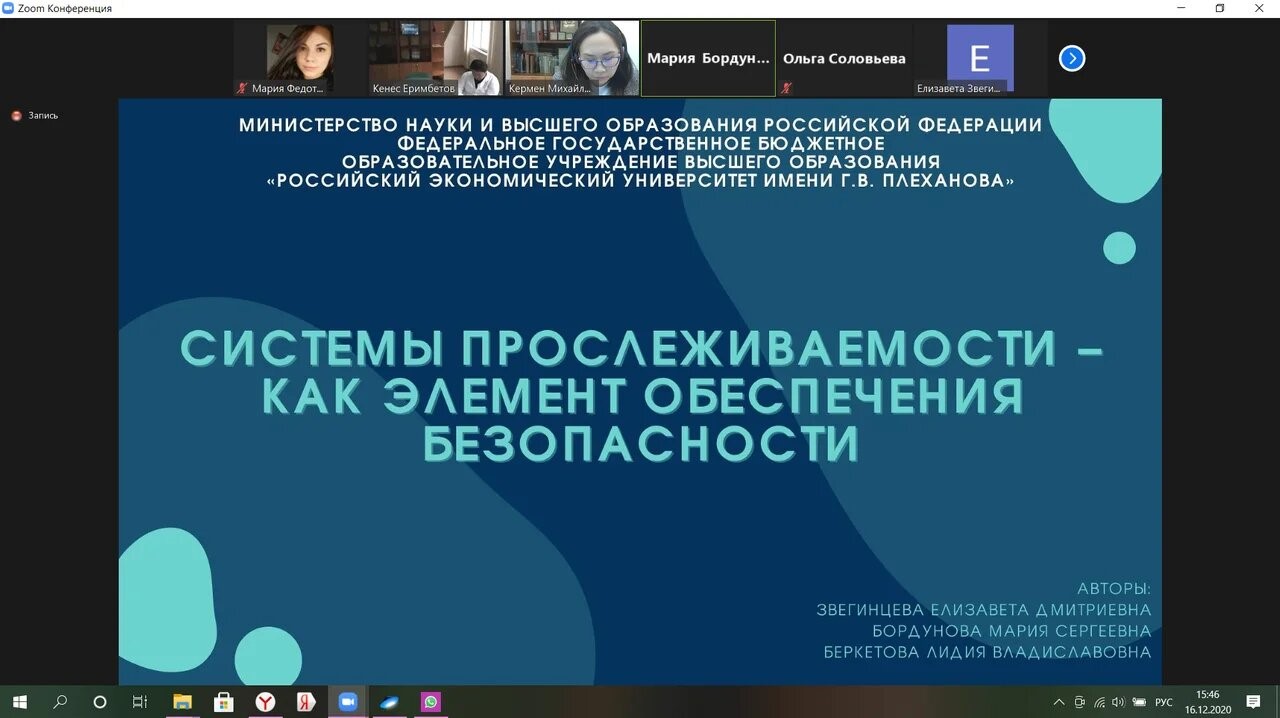Open the Wi-Fi network flyout
The height and width of the screenshot is (718, 1280).
click(1099, 702)
